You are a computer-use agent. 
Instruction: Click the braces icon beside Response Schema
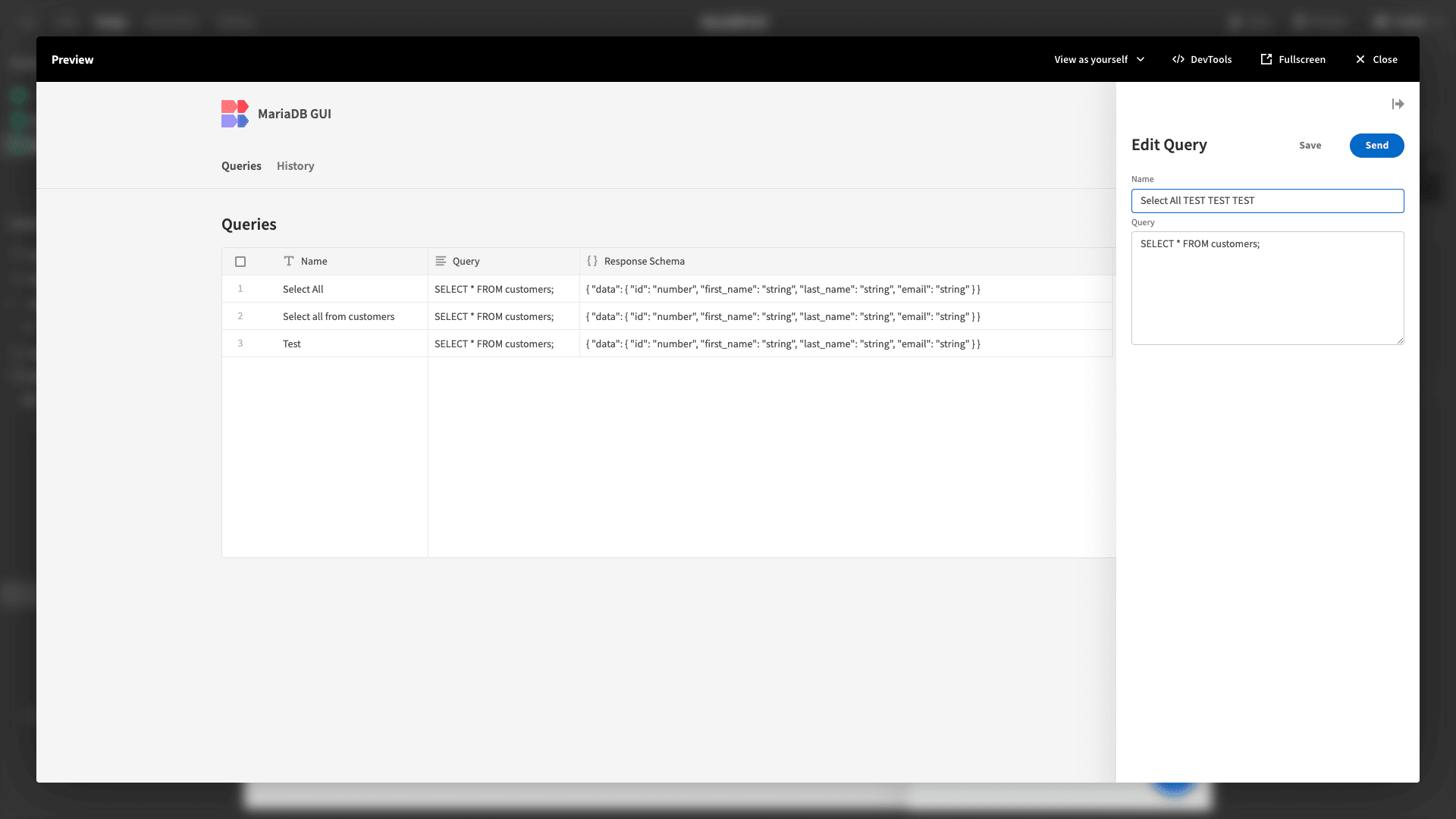coord(592,261)
